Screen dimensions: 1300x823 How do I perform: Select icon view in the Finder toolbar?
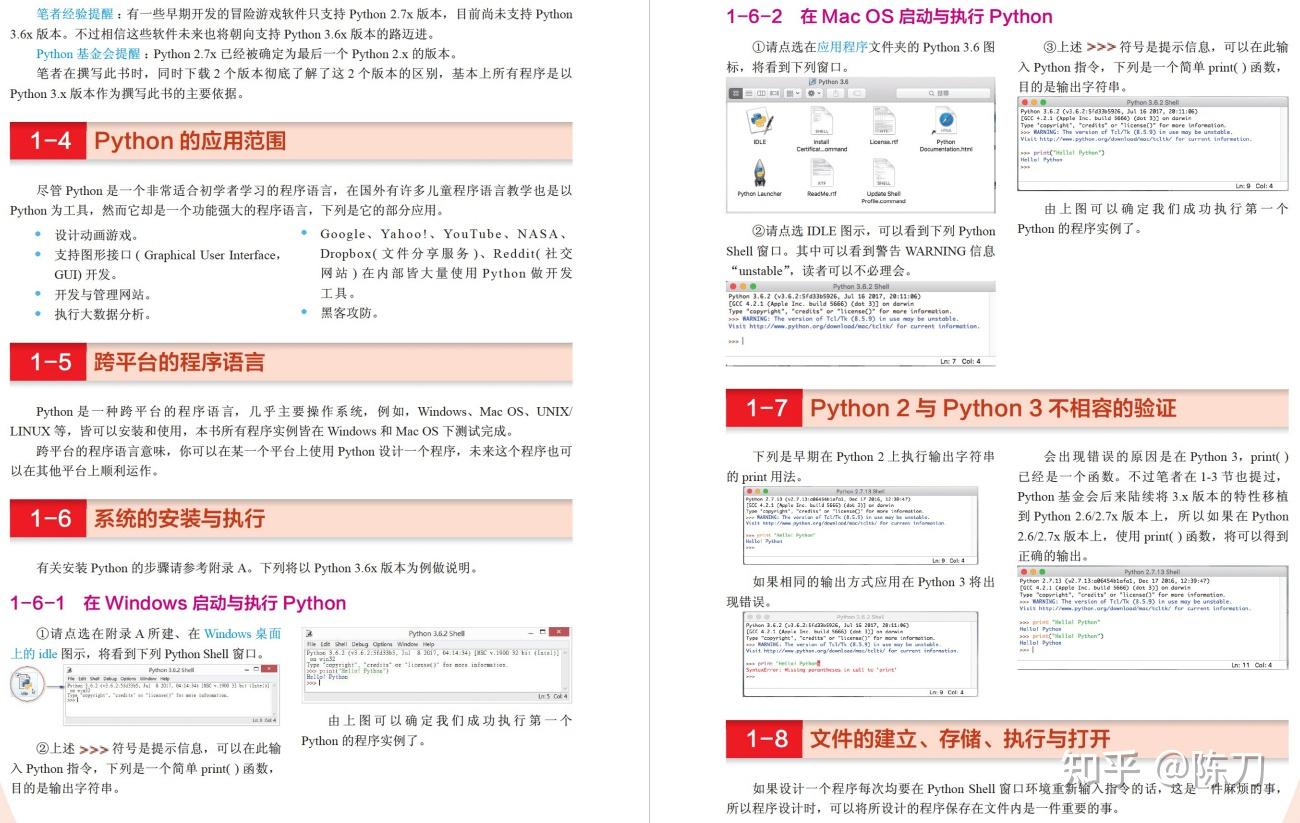tap(735, 93)
